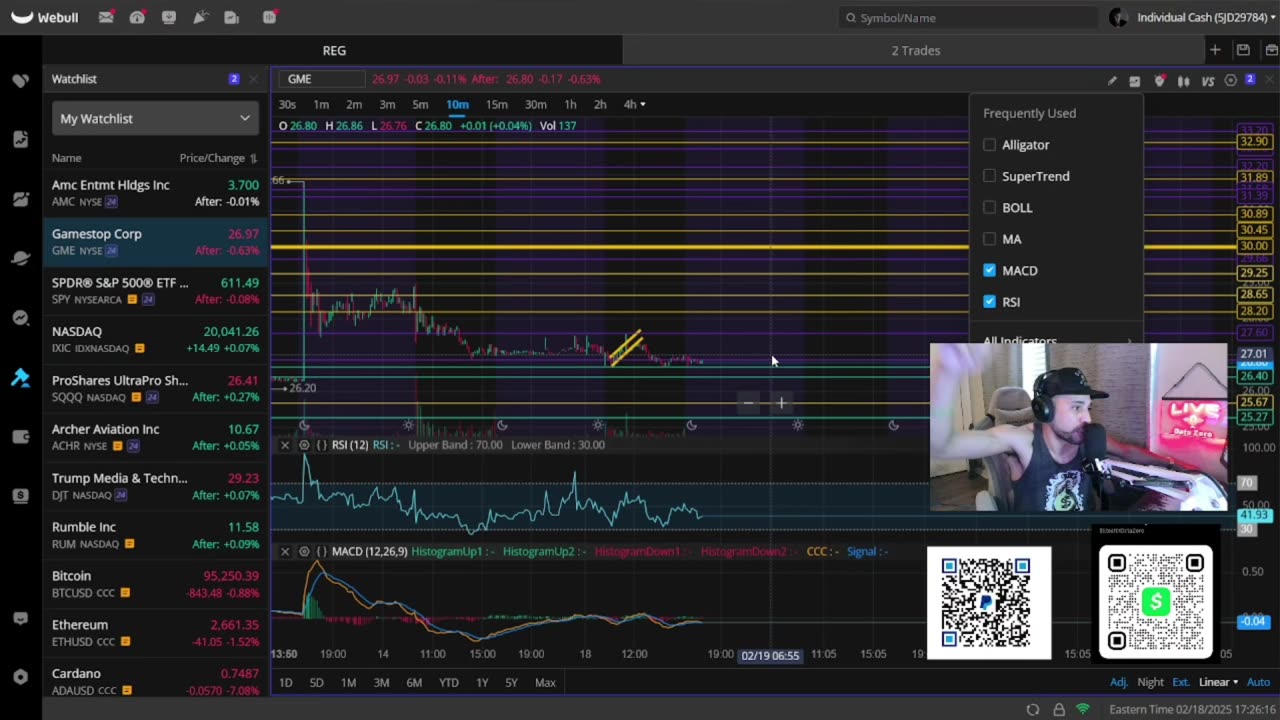Click the GME ticker input box

pyautogui.click(x=323, y=79)
